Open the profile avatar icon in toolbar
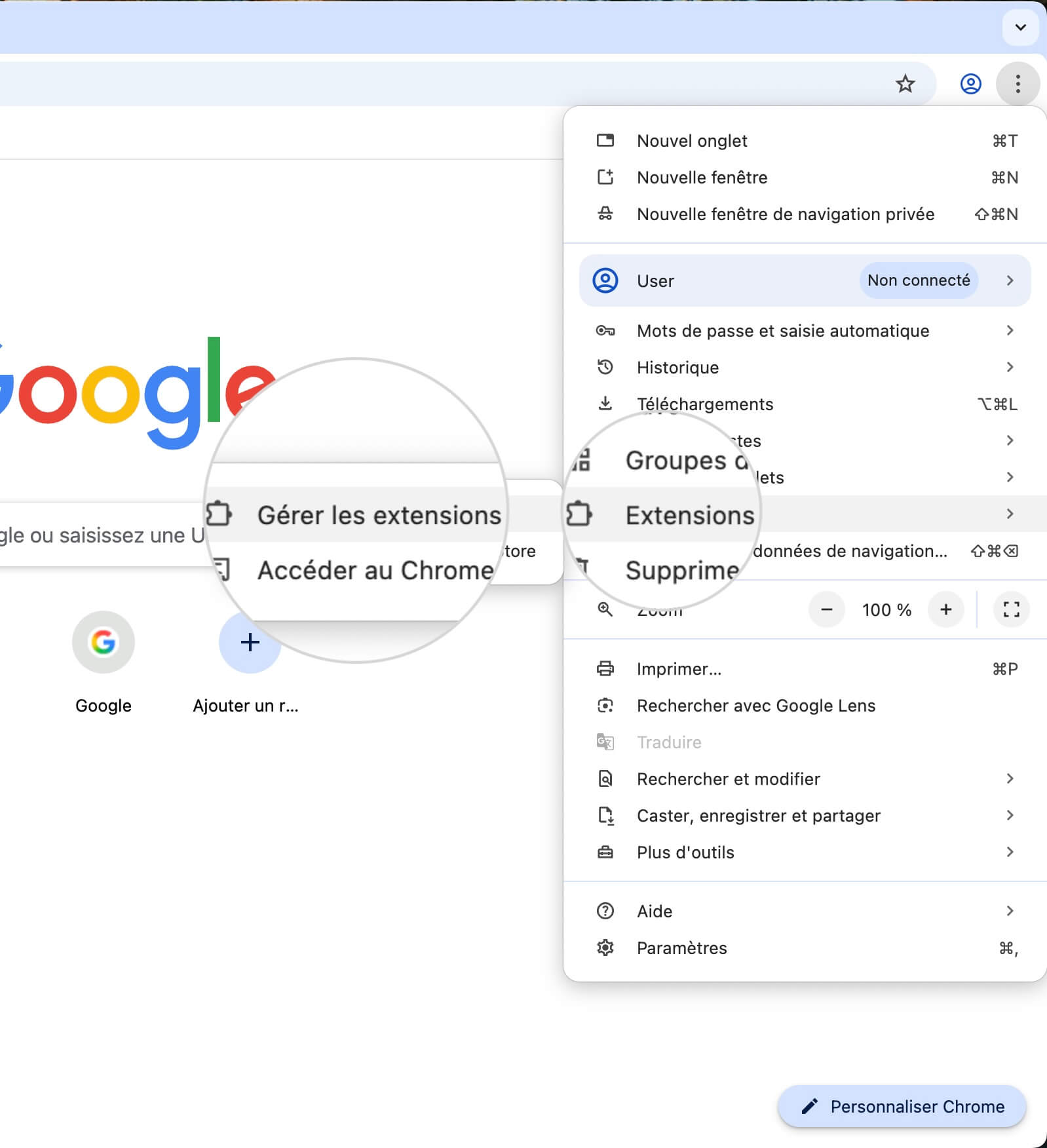This screenshot has width=1047, height=1148. click(x=970, y=84)
